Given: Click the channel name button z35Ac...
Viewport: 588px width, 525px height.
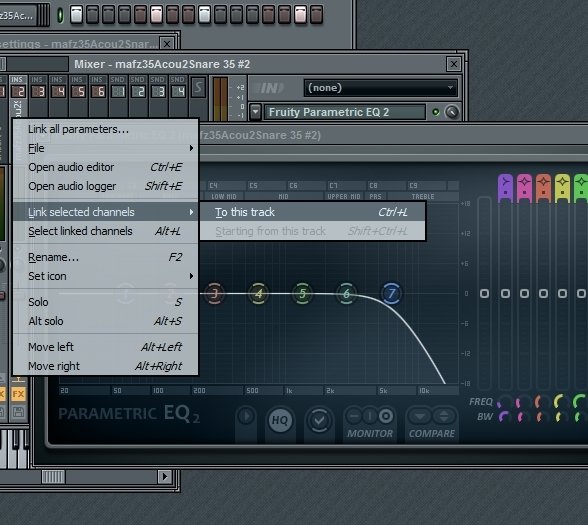Looking at the screenshot, I should pyautogui.click(x=17, y=15).
